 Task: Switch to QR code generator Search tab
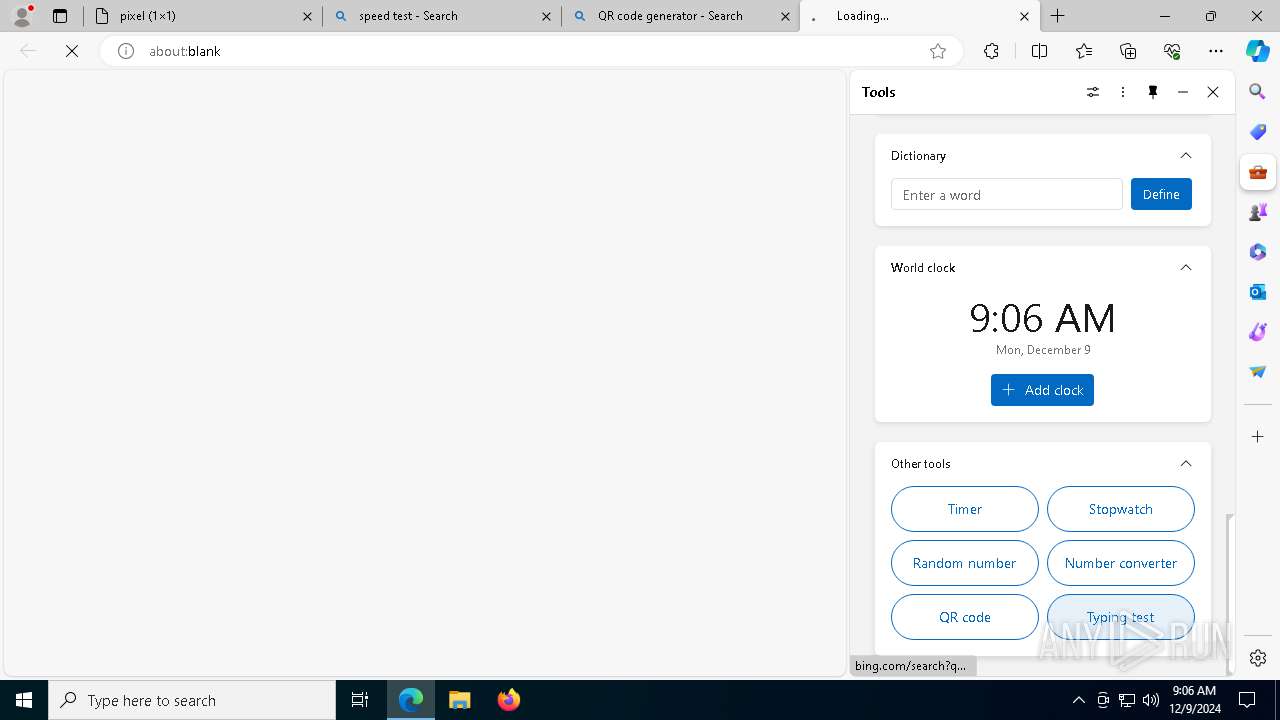pyautogui.click(x=681, y=16)
